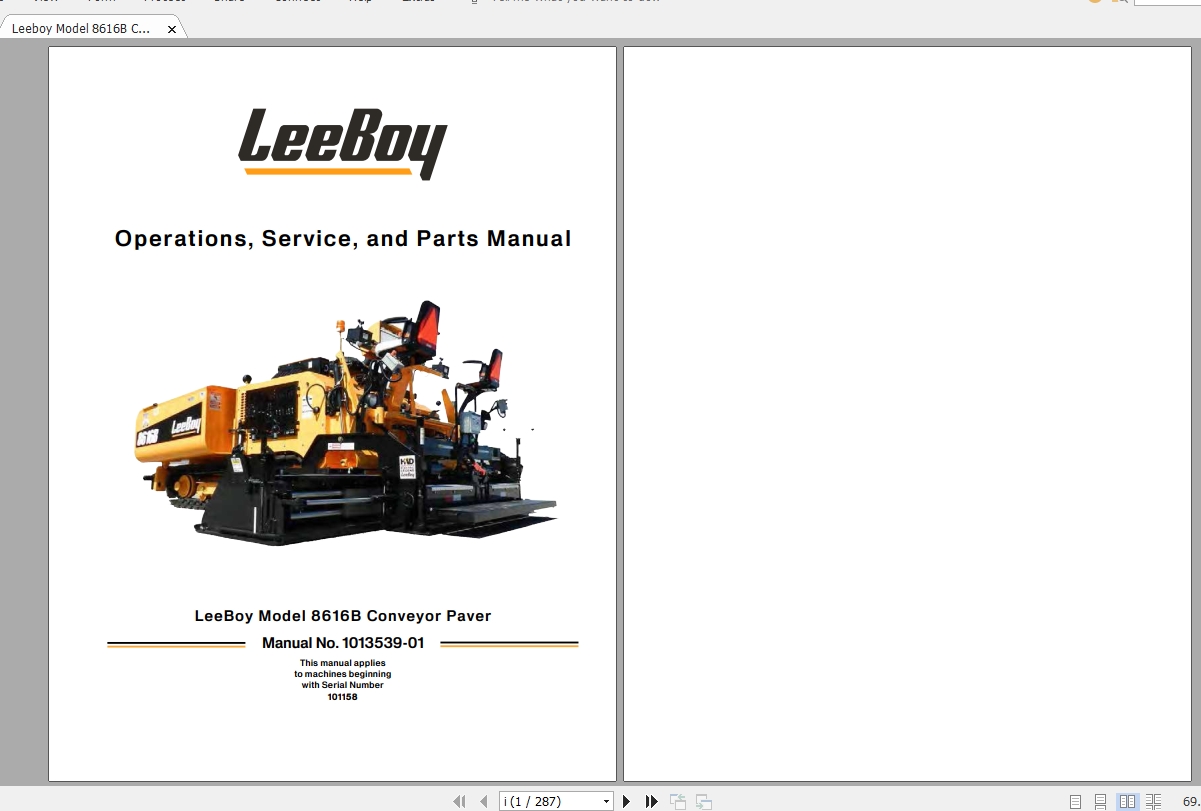Screen dimensions: 1201x811
Task: Click the zoom percentage indicator
Action: pos(1190,801)
